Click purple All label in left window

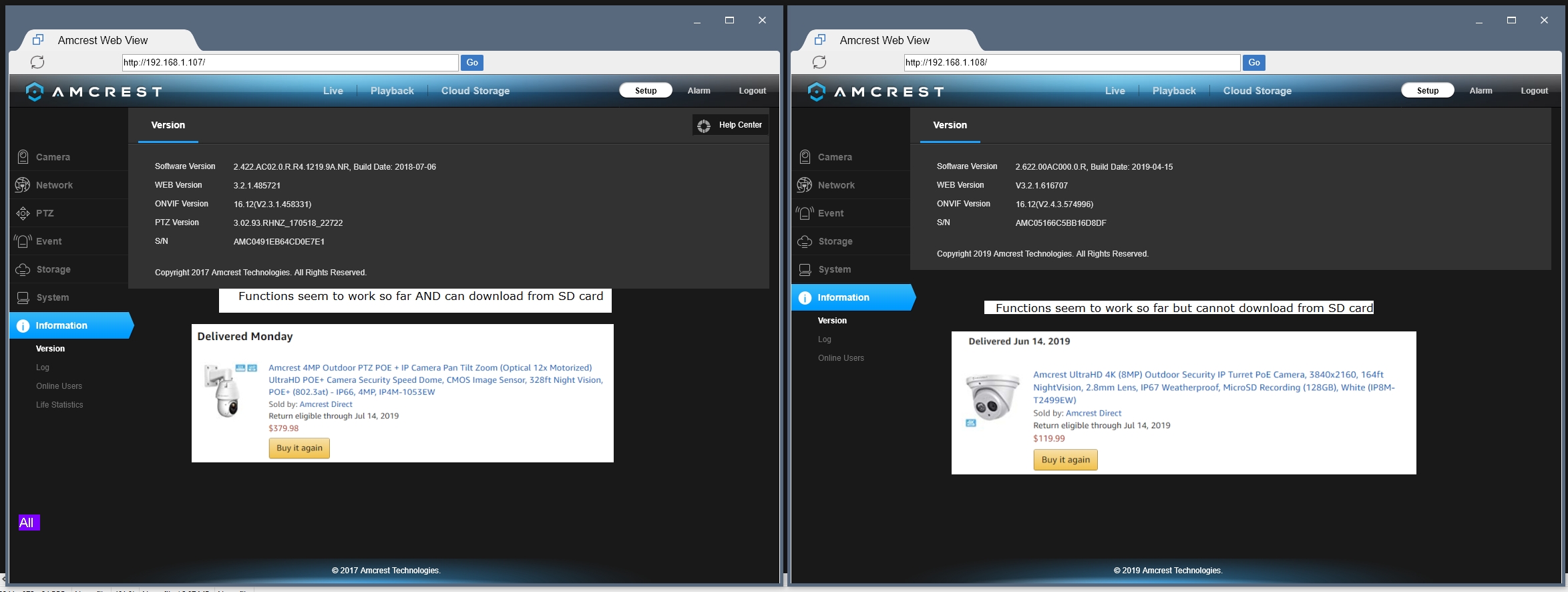coord(29,523)
